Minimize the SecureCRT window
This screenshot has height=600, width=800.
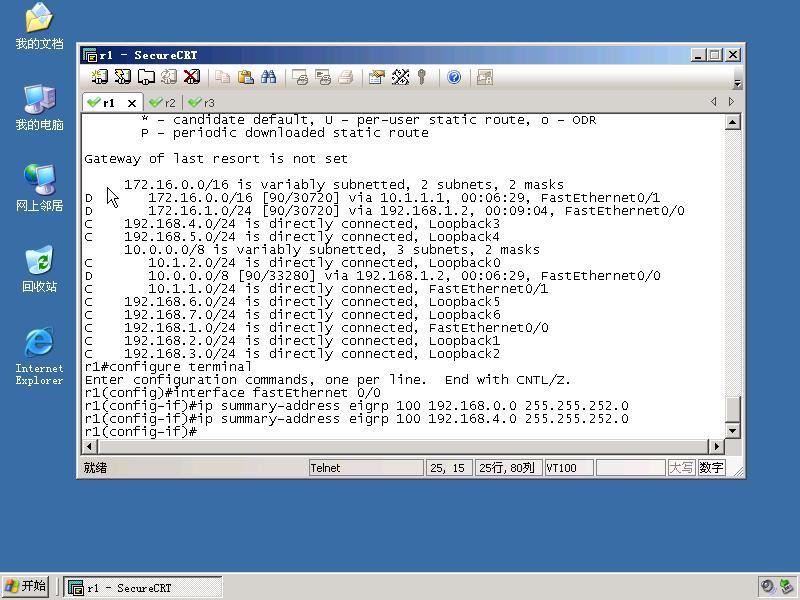(697, 55)
